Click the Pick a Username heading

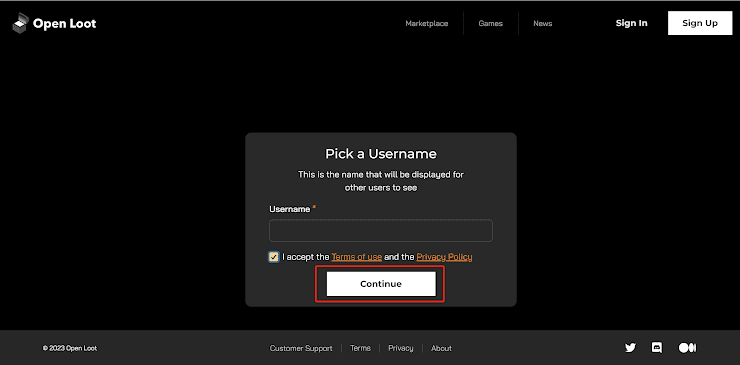point(381,153)
